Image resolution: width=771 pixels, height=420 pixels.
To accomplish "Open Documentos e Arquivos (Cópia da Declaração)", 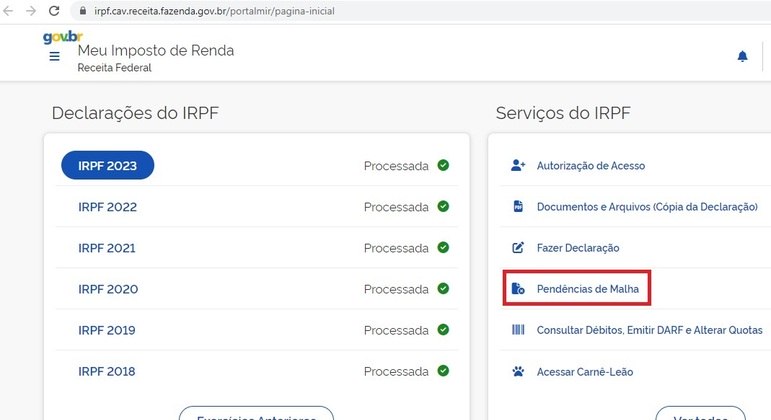I will tap(647, 207).
